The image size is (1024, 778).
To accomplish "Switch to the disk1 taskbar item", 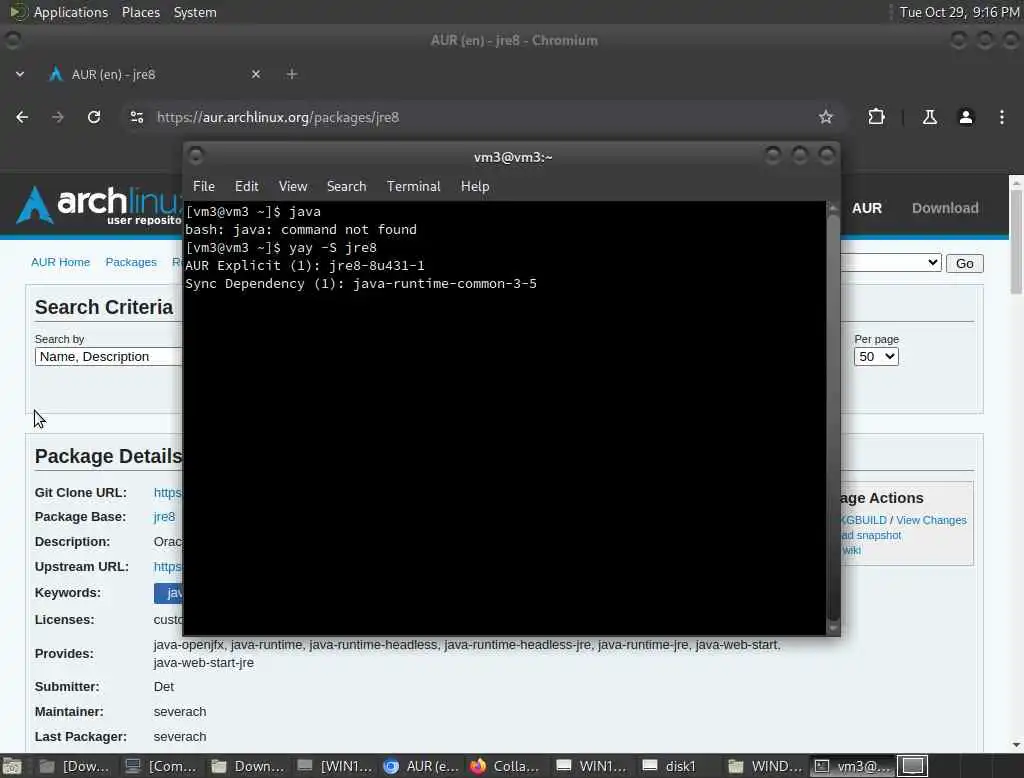I will point(679,766).
